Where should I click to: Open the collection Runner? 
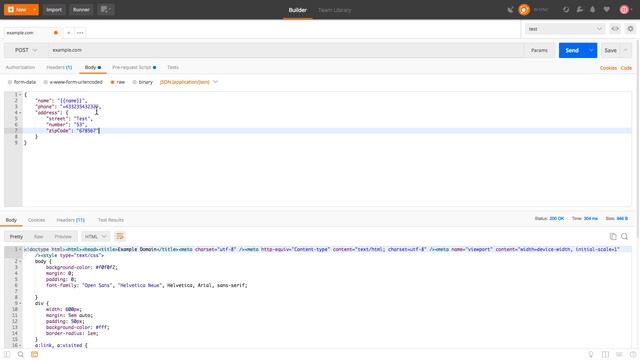(x=81, y=9)
